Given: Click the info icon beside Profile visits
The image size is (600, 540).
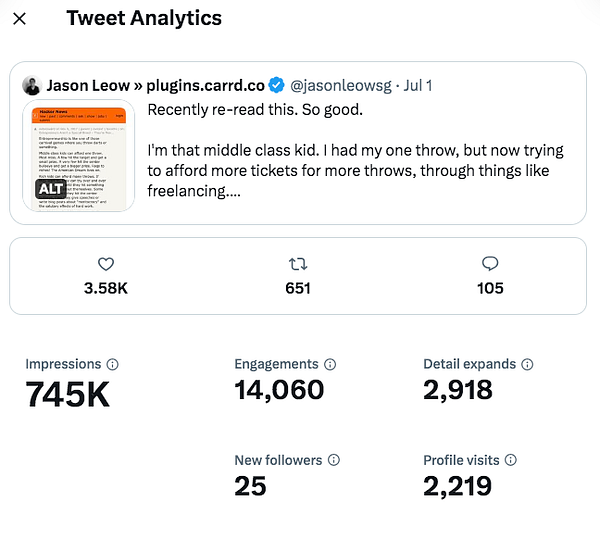Looking at the screenshot, I should click(510, 460).
